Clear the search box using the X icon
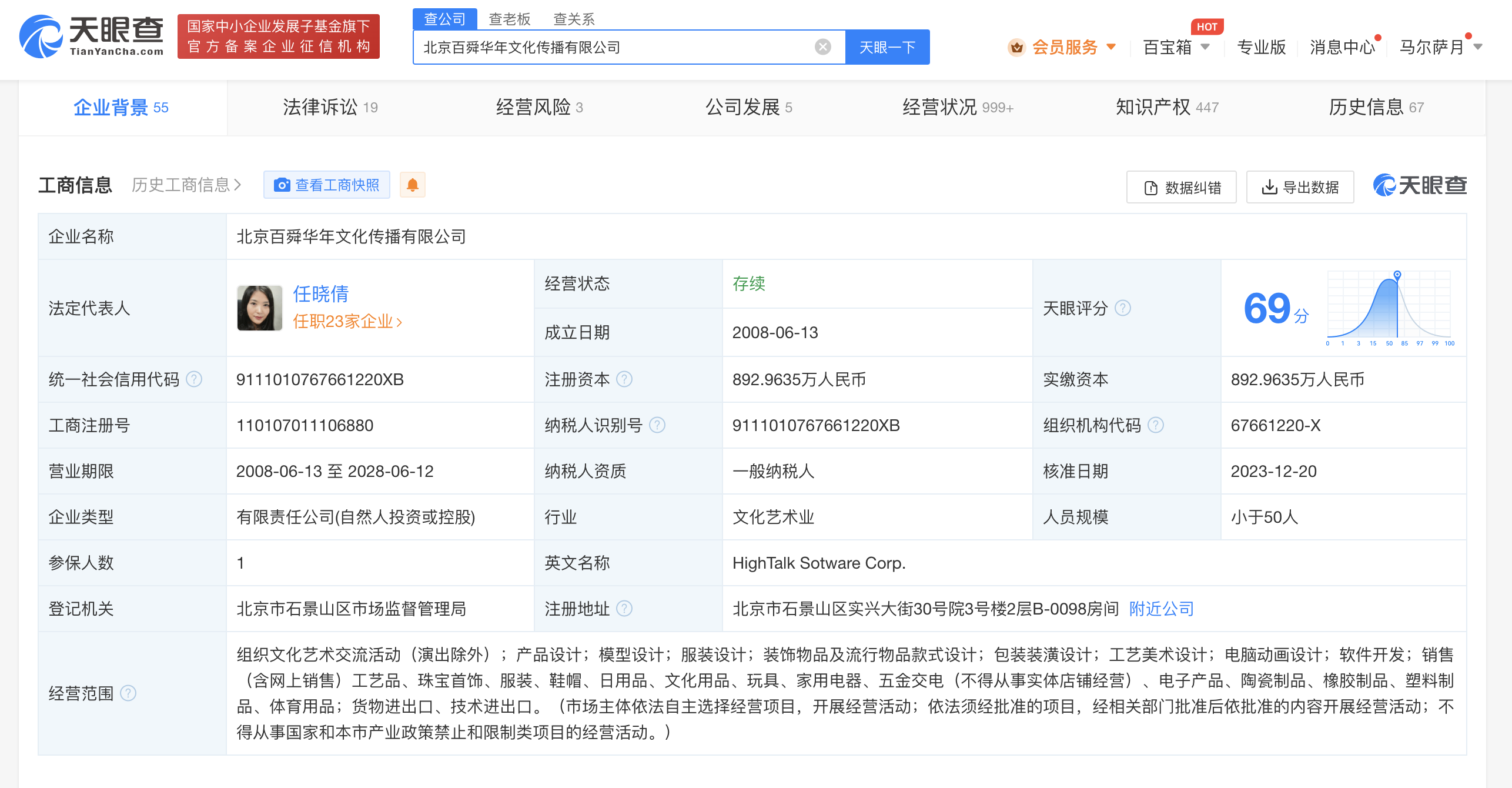Image resolution: width=1512 pixels, height=788 pixels. click(x=822, y=47)
